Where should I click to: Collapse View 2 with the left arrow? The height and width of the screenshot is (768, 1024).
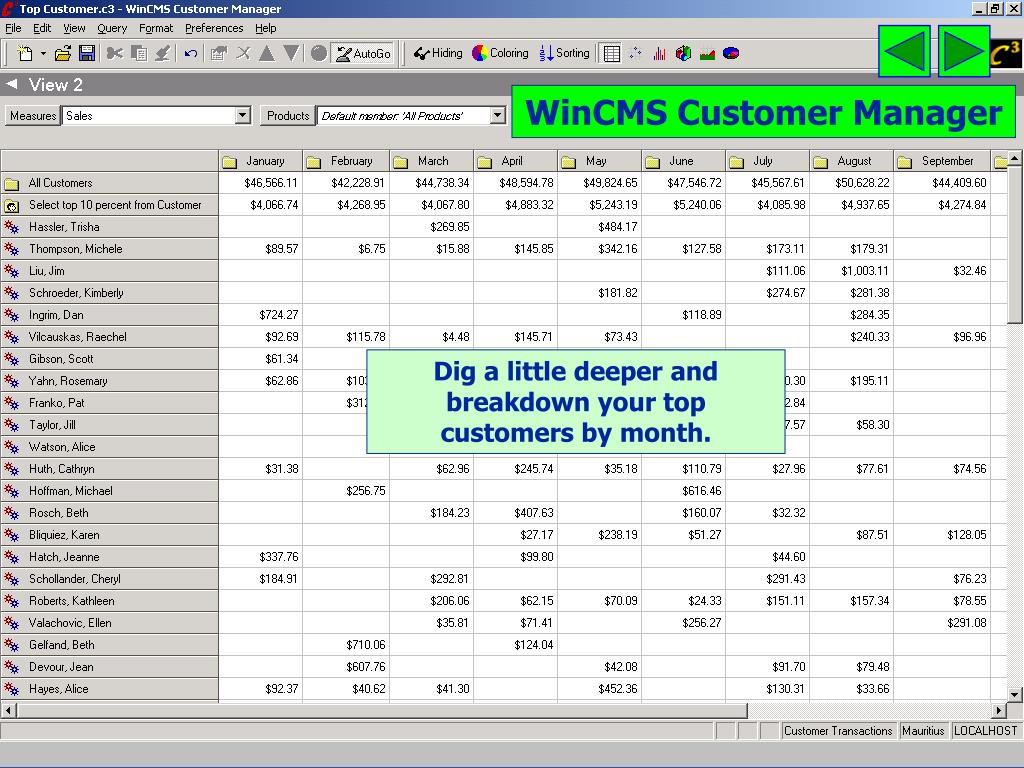pos(11,84)
